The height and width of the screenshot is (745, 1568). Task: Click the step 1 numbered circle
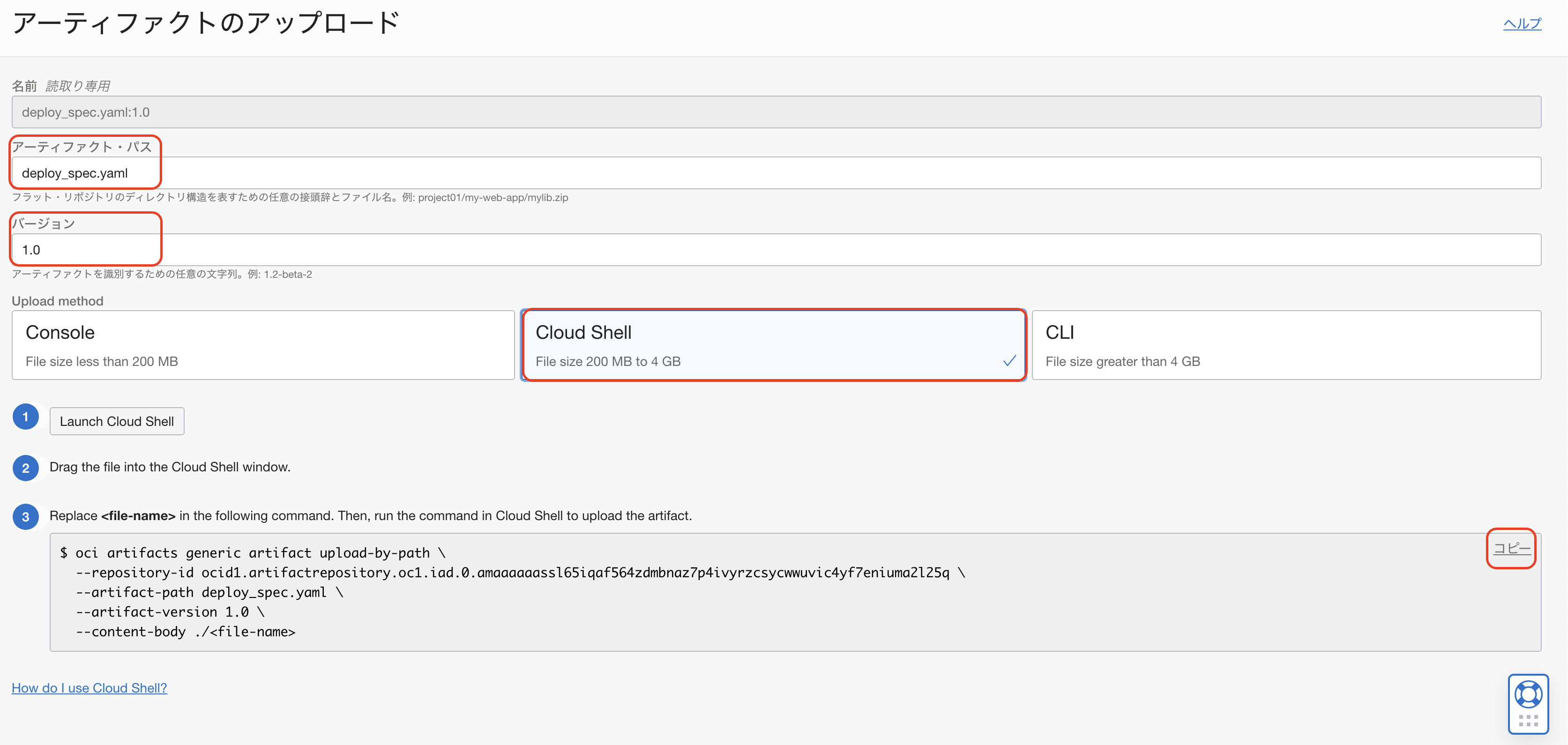click(x=26, y=417)
